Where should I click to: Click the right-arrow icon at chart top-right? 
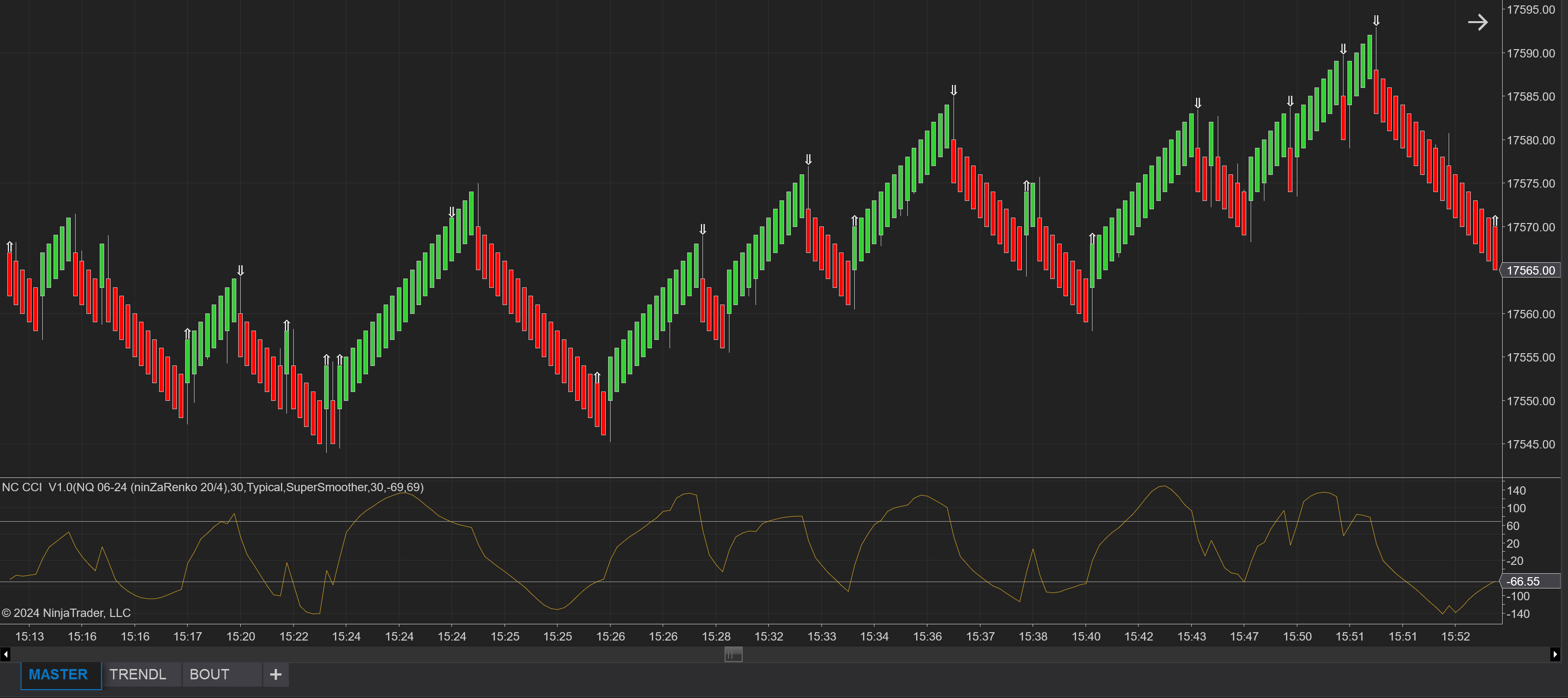tap(1477, 23)
